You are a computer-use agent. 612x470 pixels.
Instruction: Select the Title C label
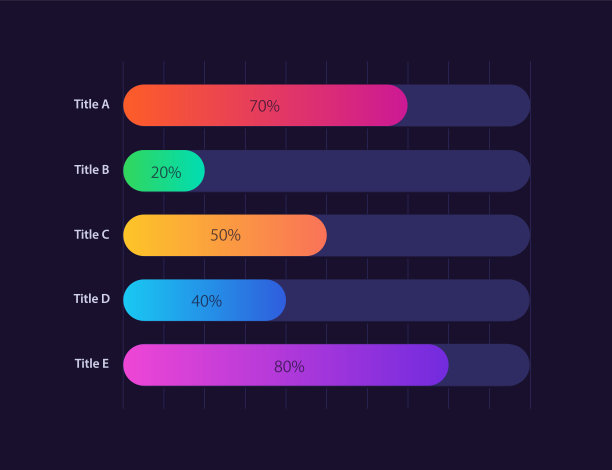tap(92, 235)
